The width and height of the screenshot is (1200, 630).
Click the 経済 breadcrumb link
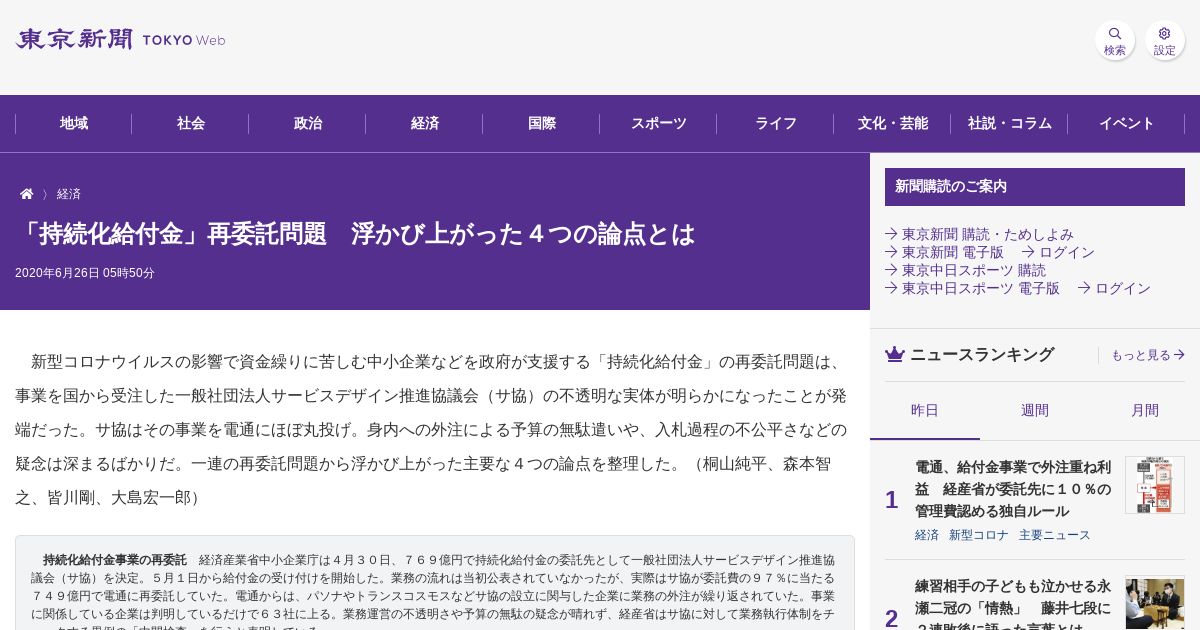[69, 194]
